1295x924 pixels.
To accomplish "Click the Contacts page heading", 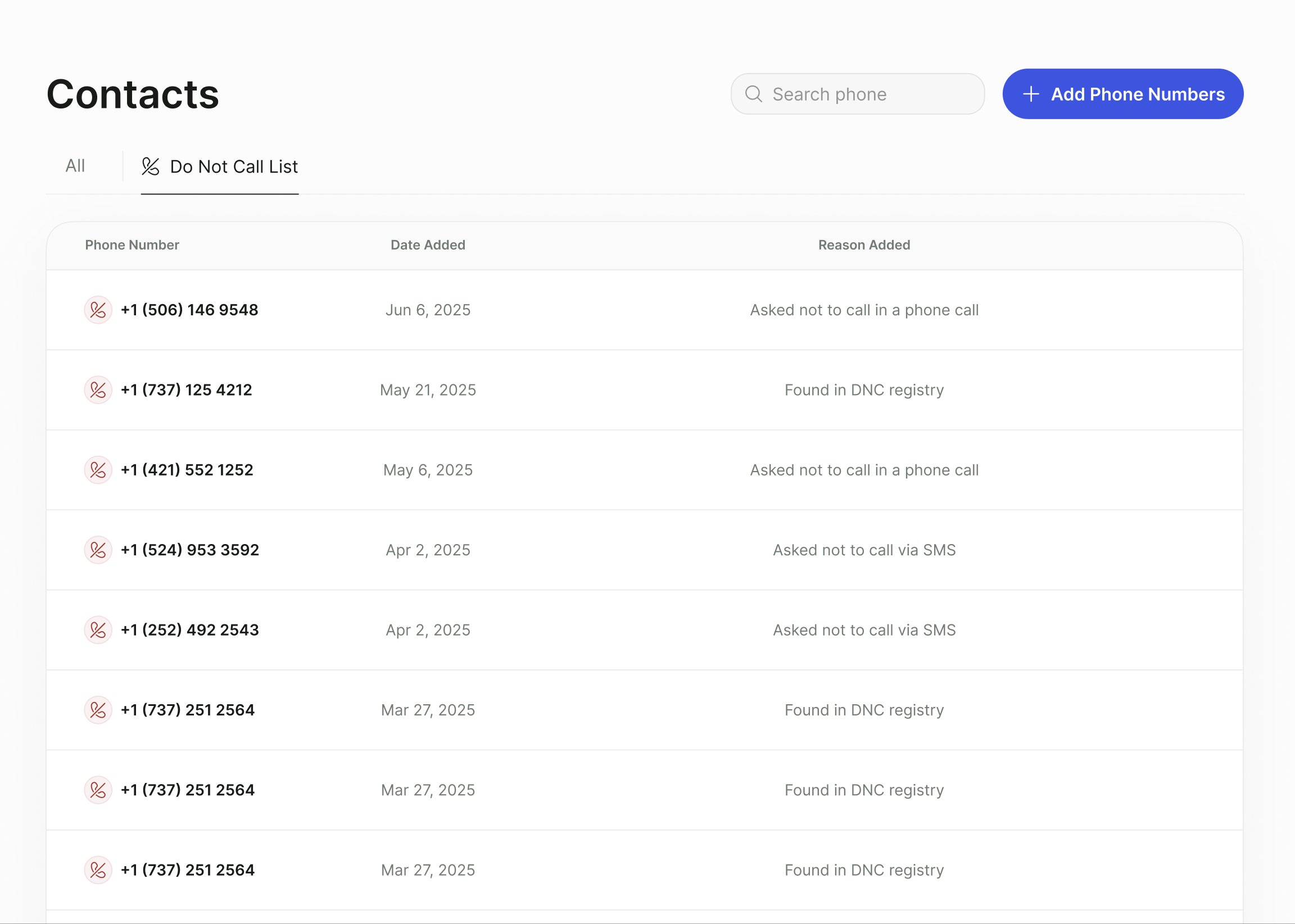I will pyautogui.click(x=133, y=94).
